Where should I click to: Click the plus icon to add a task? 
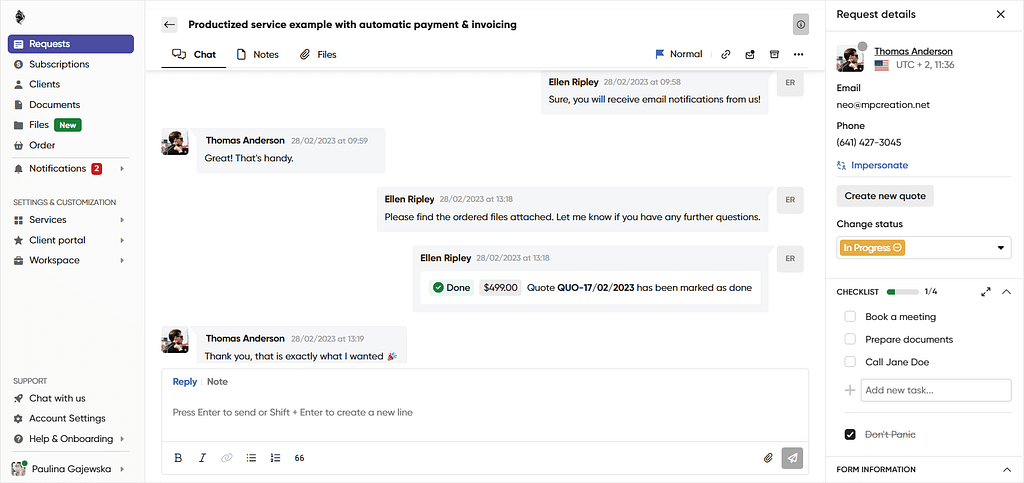(850, 390)
